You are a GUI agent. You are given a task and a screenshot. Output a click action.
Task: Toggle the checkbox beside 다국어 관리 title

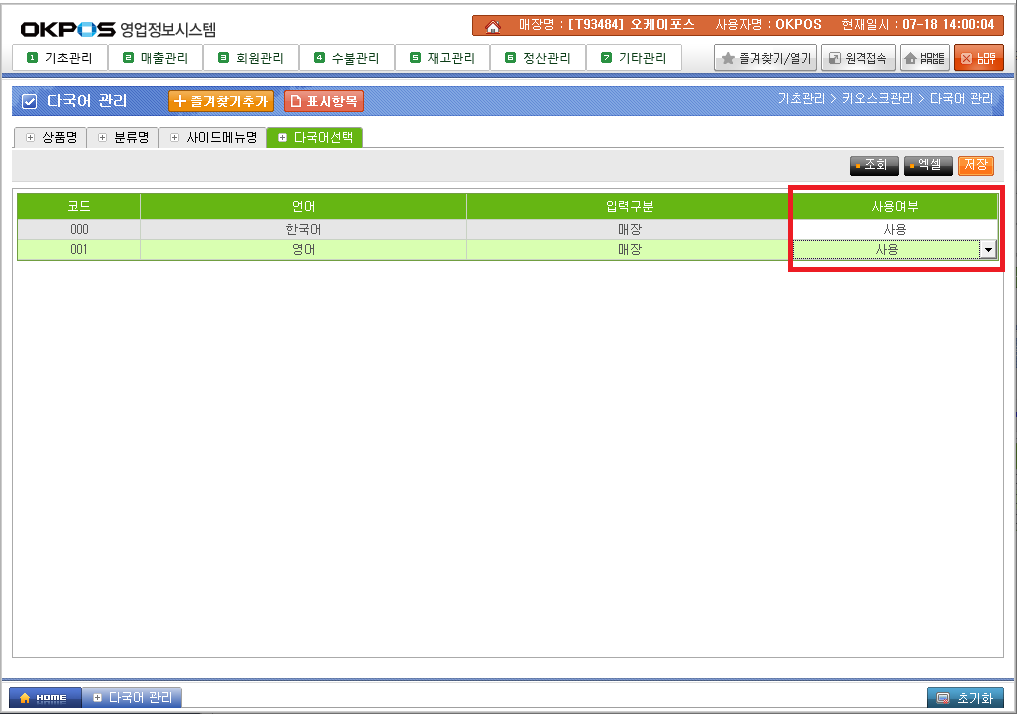pos(29,101)
